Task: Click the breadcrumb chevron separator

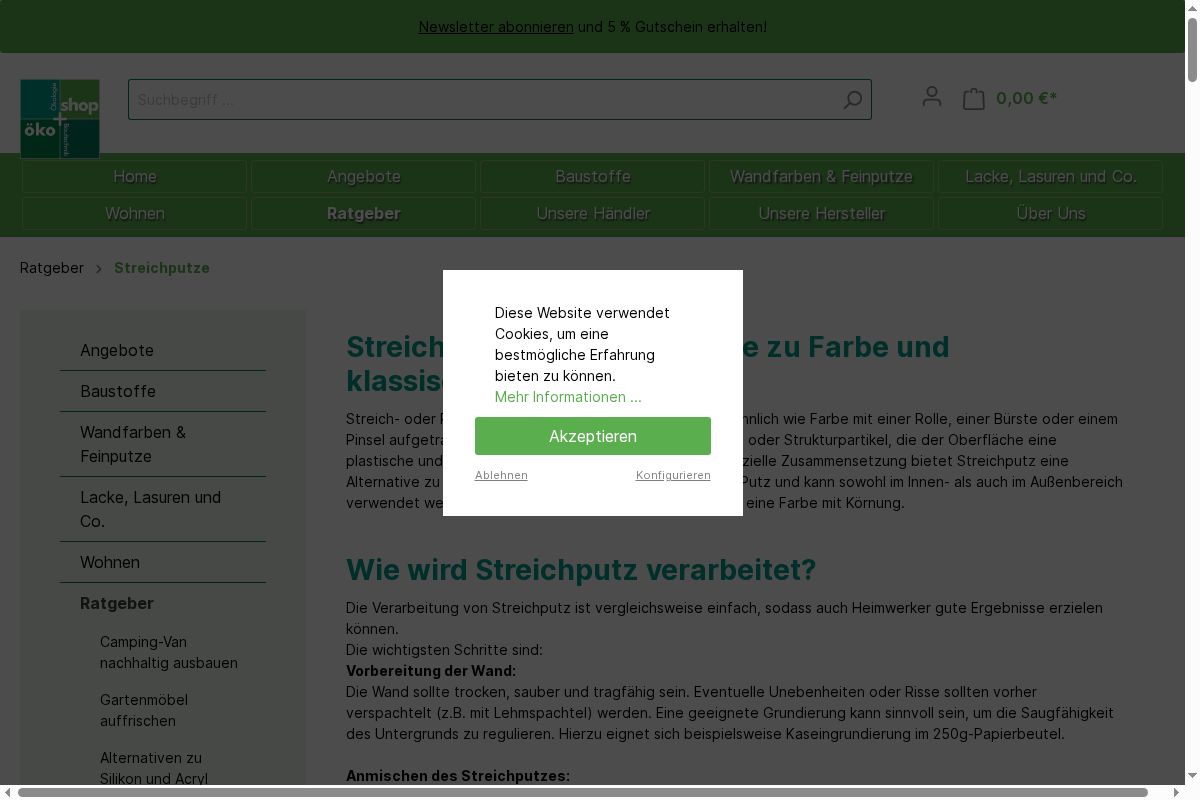Action: [x=99, y=269]
